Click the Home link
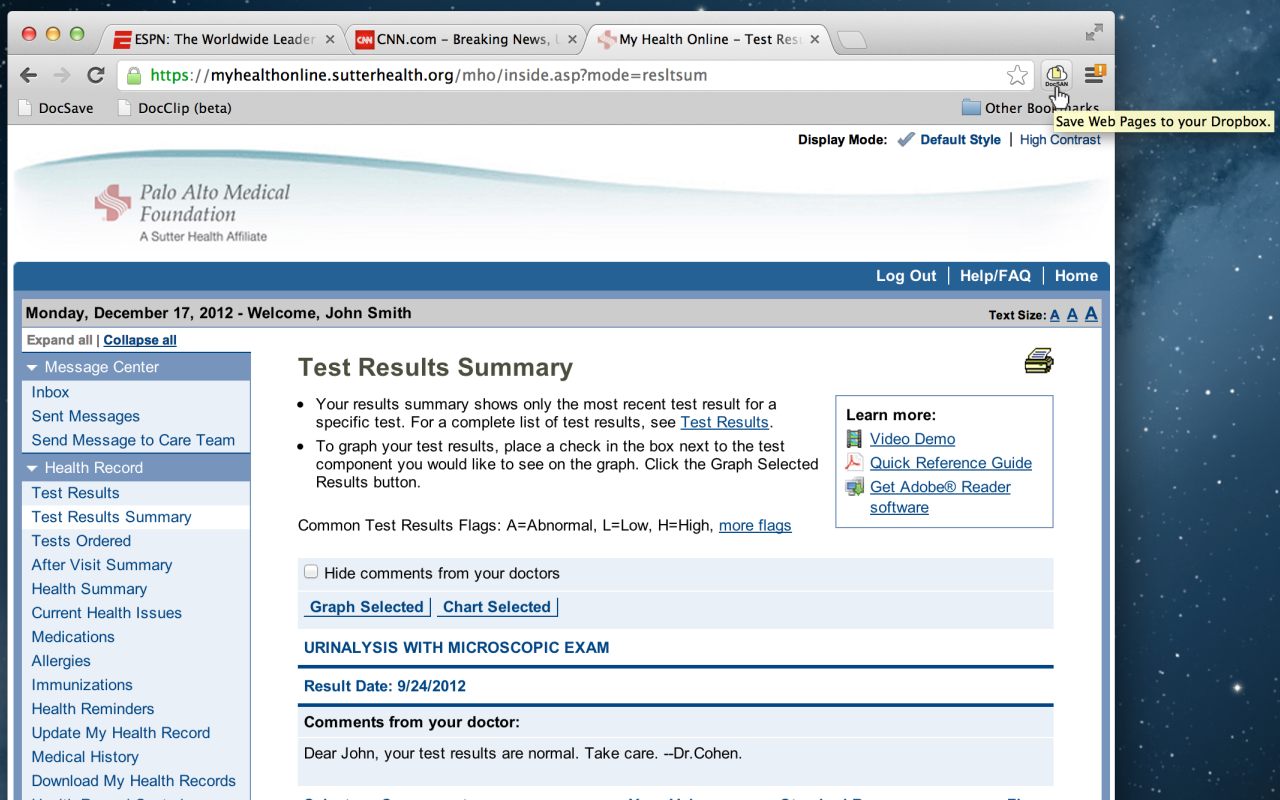The width and height of the screenshot is (1280, 800). tap(1076, 276)
